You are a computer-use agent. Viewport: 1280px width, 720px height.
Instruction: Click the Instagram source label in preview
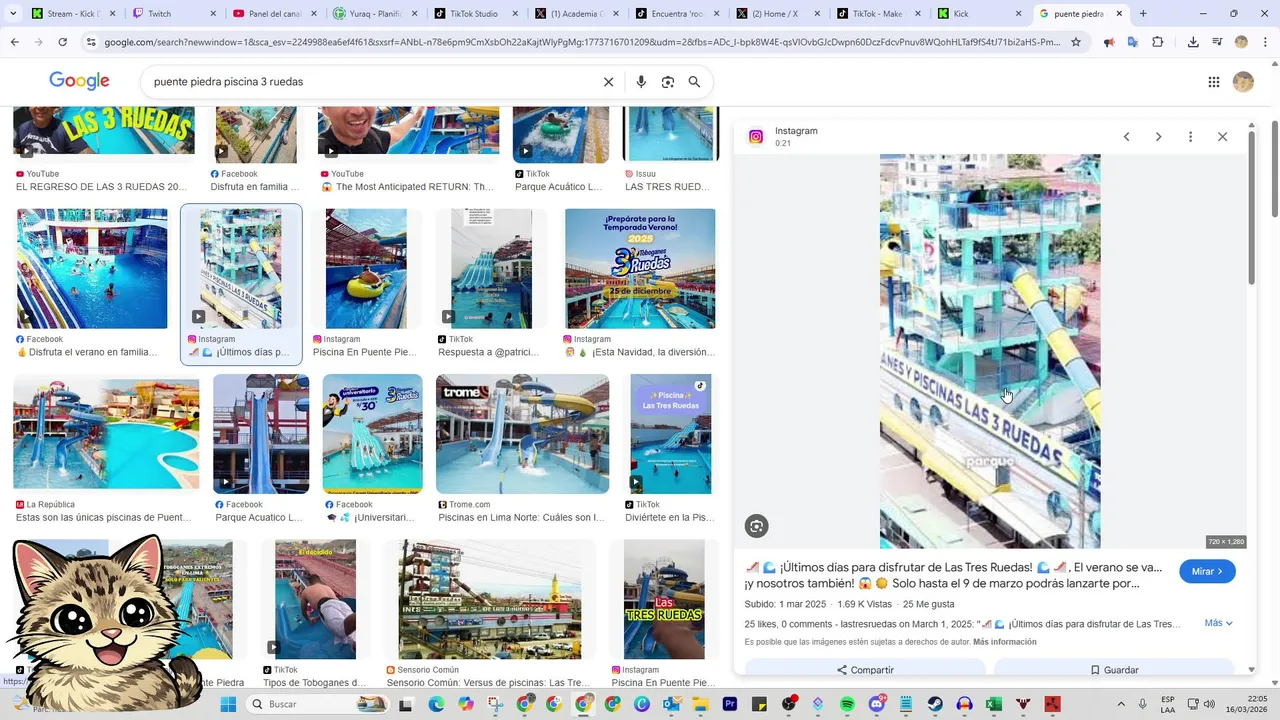click(x=796, y=131)
